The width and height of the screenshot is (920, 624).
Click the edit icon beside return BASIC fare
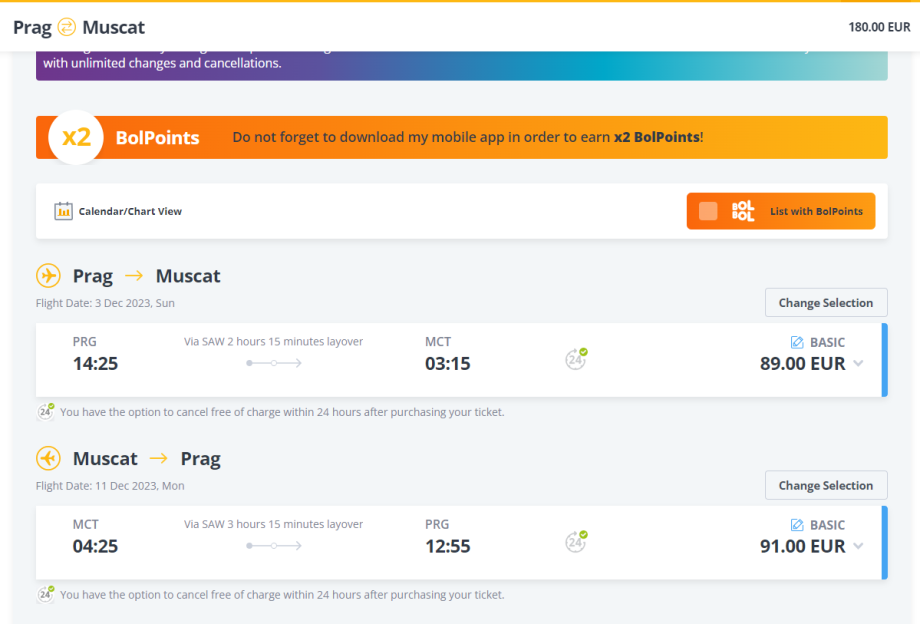click(x=797, y=525)
